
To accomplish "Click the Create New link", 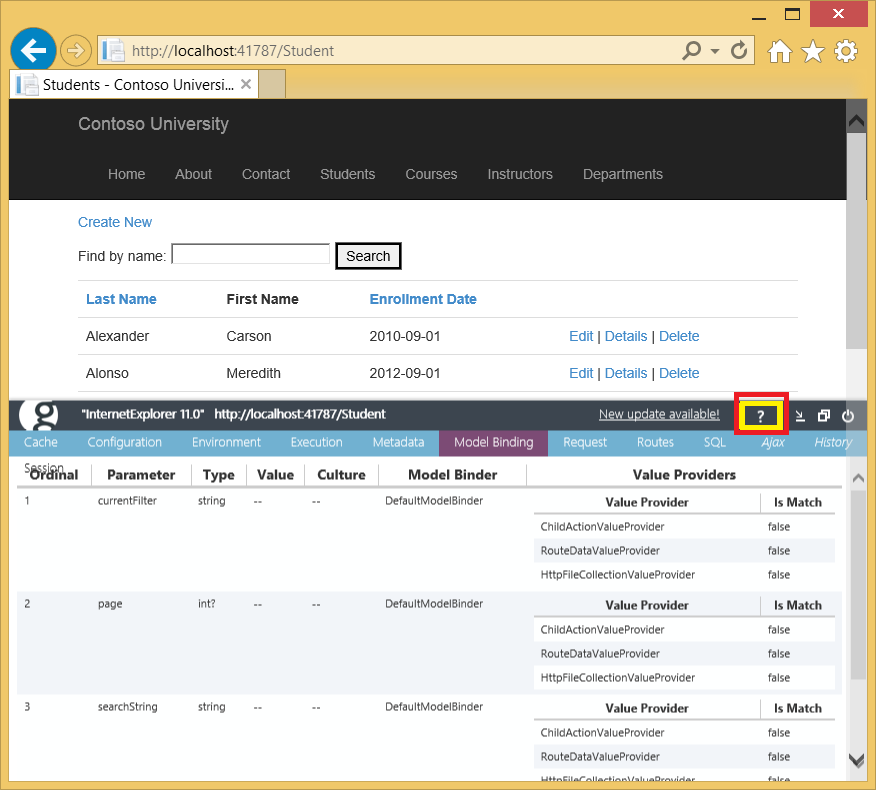I will point(114,222).
